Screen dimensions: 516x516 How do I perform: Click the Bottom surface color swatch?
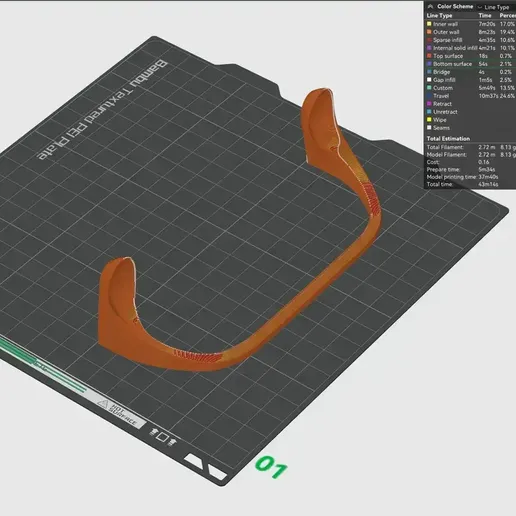click(x=429, y=64)
